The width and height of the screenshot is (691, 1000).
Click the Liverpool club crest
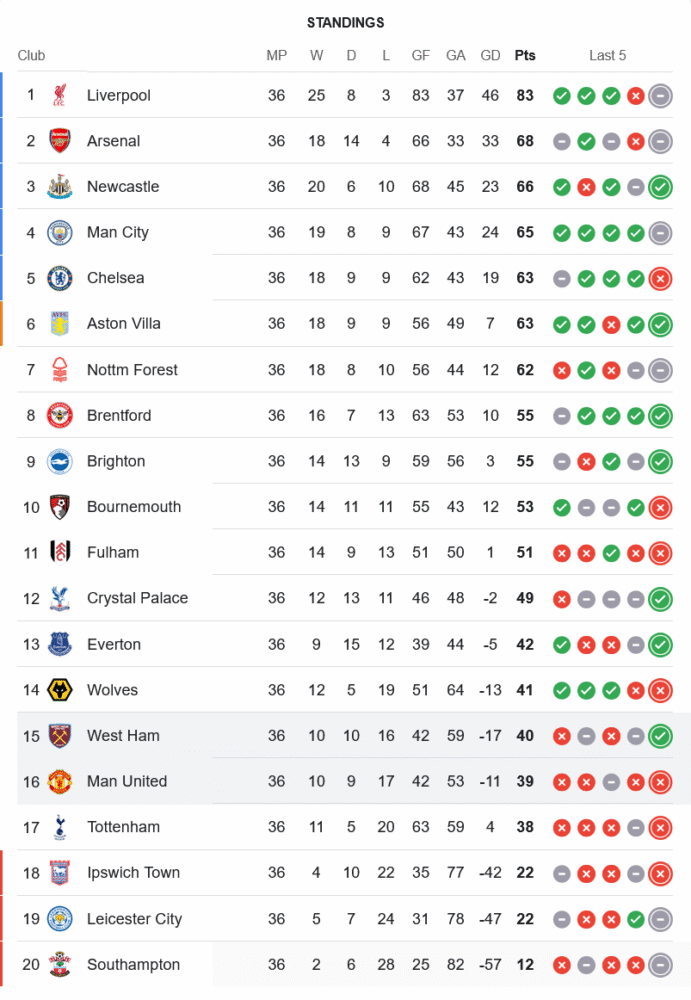click(60, 95)
